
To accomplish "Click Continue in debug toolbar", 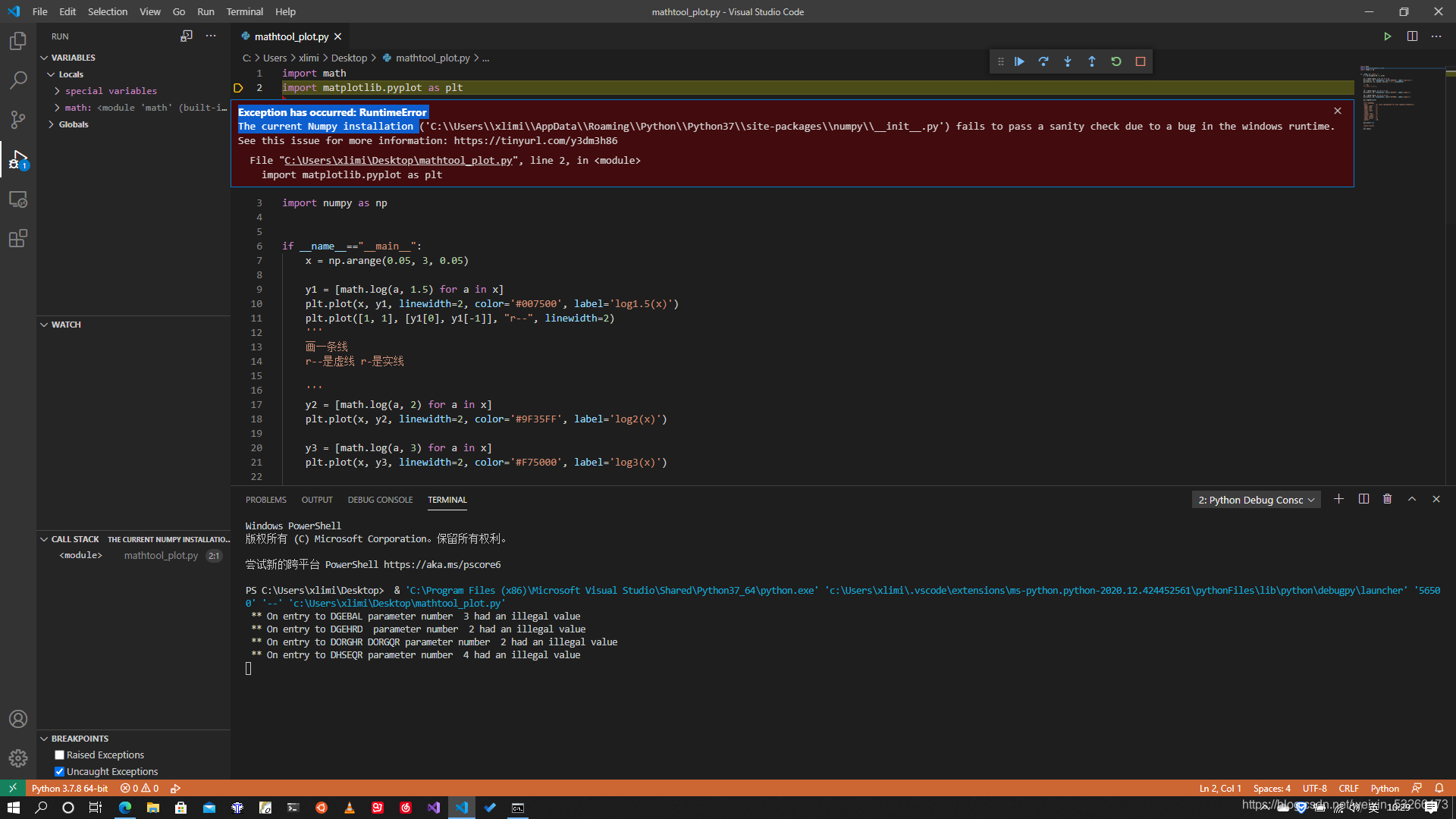I will click(x=1019, y=61).
